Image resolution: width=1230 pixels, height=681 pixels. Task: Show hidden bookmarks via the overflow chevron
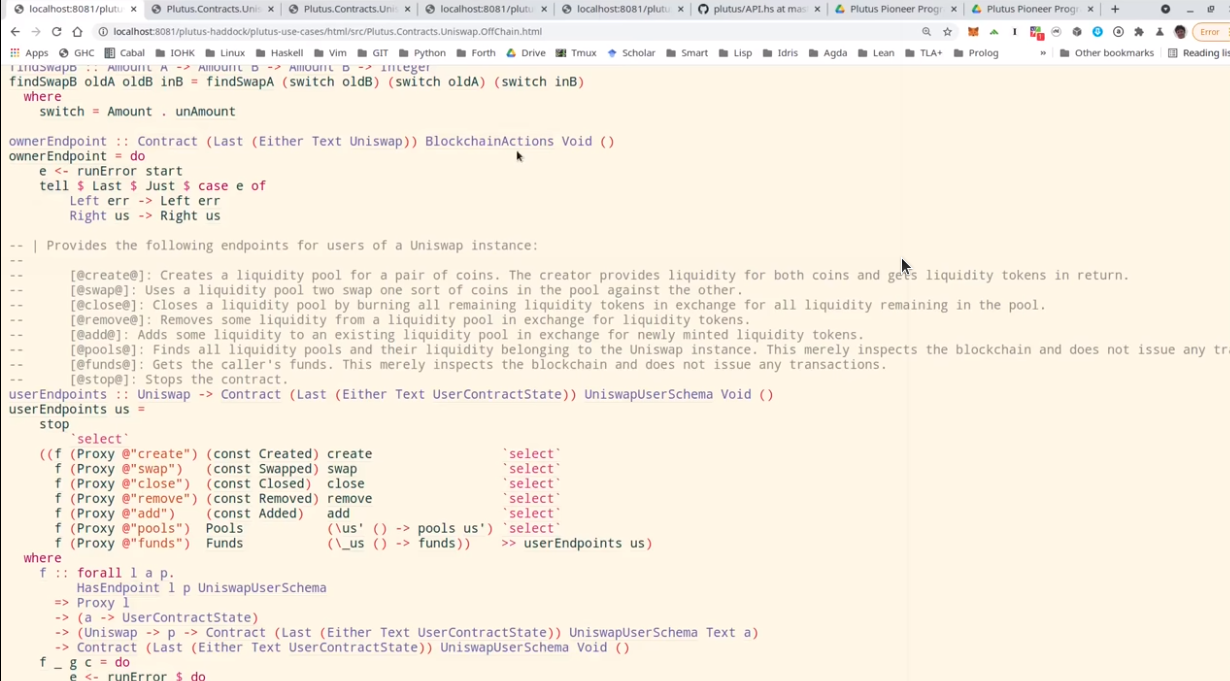pos(1043,53)
